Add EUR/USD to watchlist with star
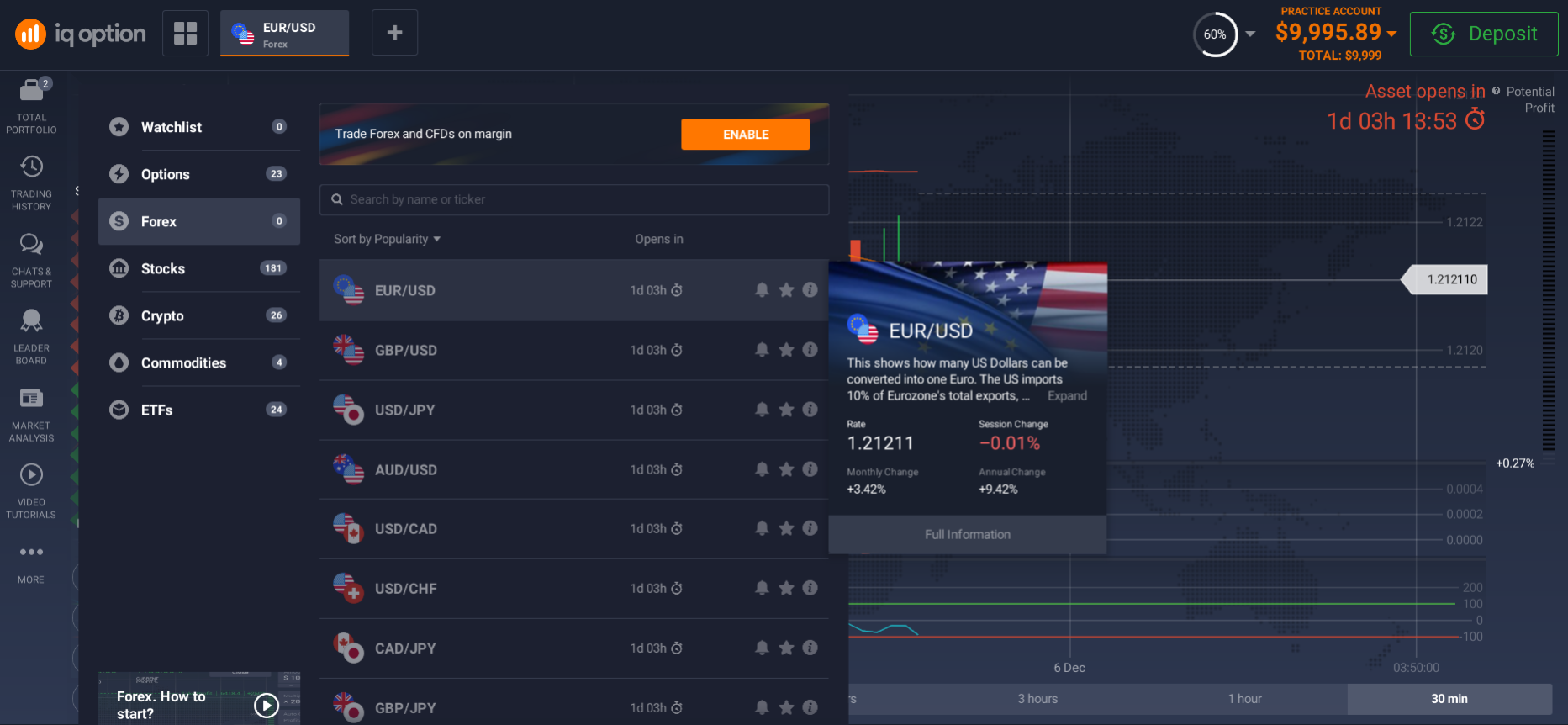The image size is (1568, 725). click(x=786, y=290)
